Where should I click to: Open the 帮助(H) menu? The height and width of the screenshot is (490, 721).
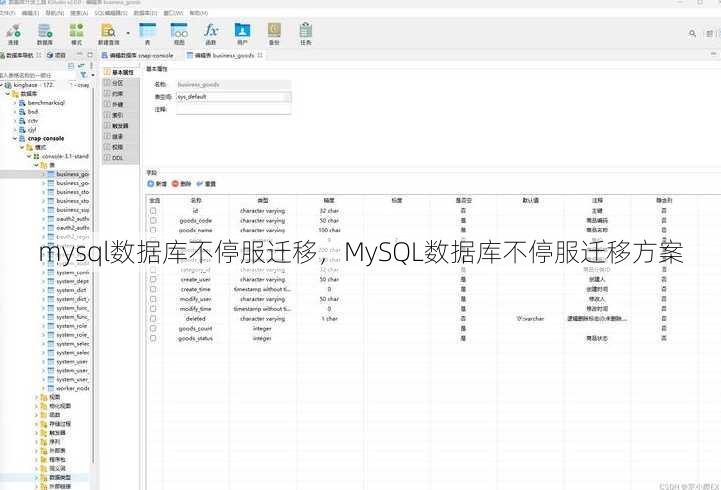[198, 13]
